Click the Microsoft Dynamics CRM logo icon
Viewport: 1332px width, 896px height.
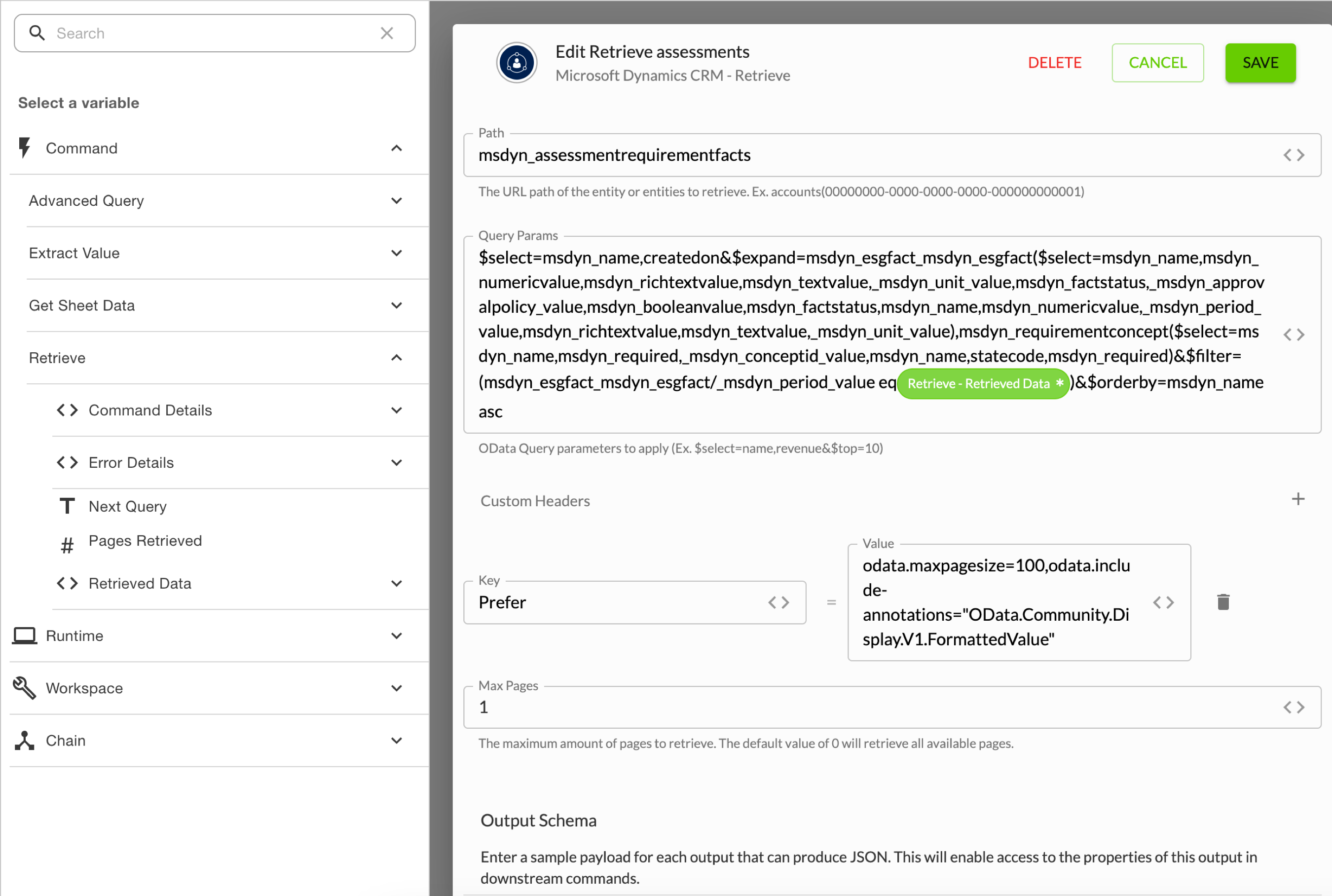coord(517,63)
